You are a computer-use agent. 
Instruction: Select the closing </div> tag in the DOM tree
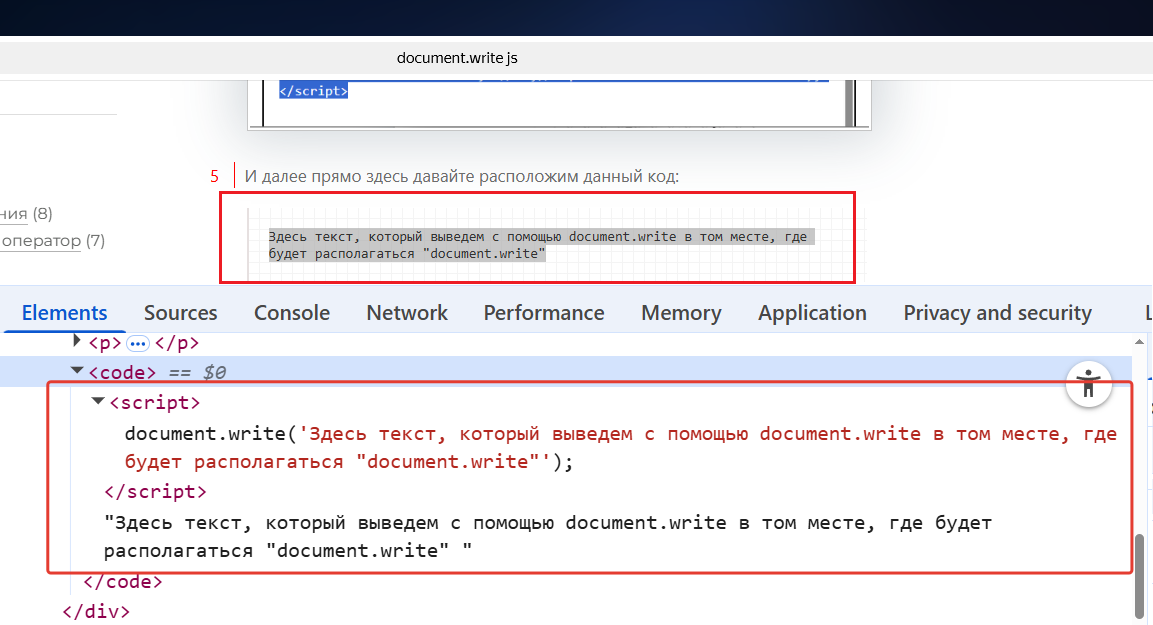[x=96, y=610]
